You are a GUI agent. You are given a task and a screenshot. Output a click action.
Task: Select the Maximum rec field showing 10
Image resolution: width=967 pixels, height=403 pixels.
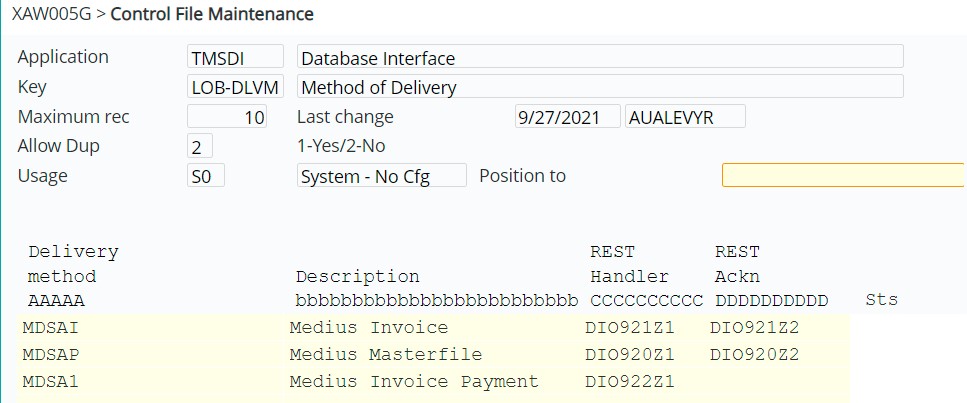(227, 117)
